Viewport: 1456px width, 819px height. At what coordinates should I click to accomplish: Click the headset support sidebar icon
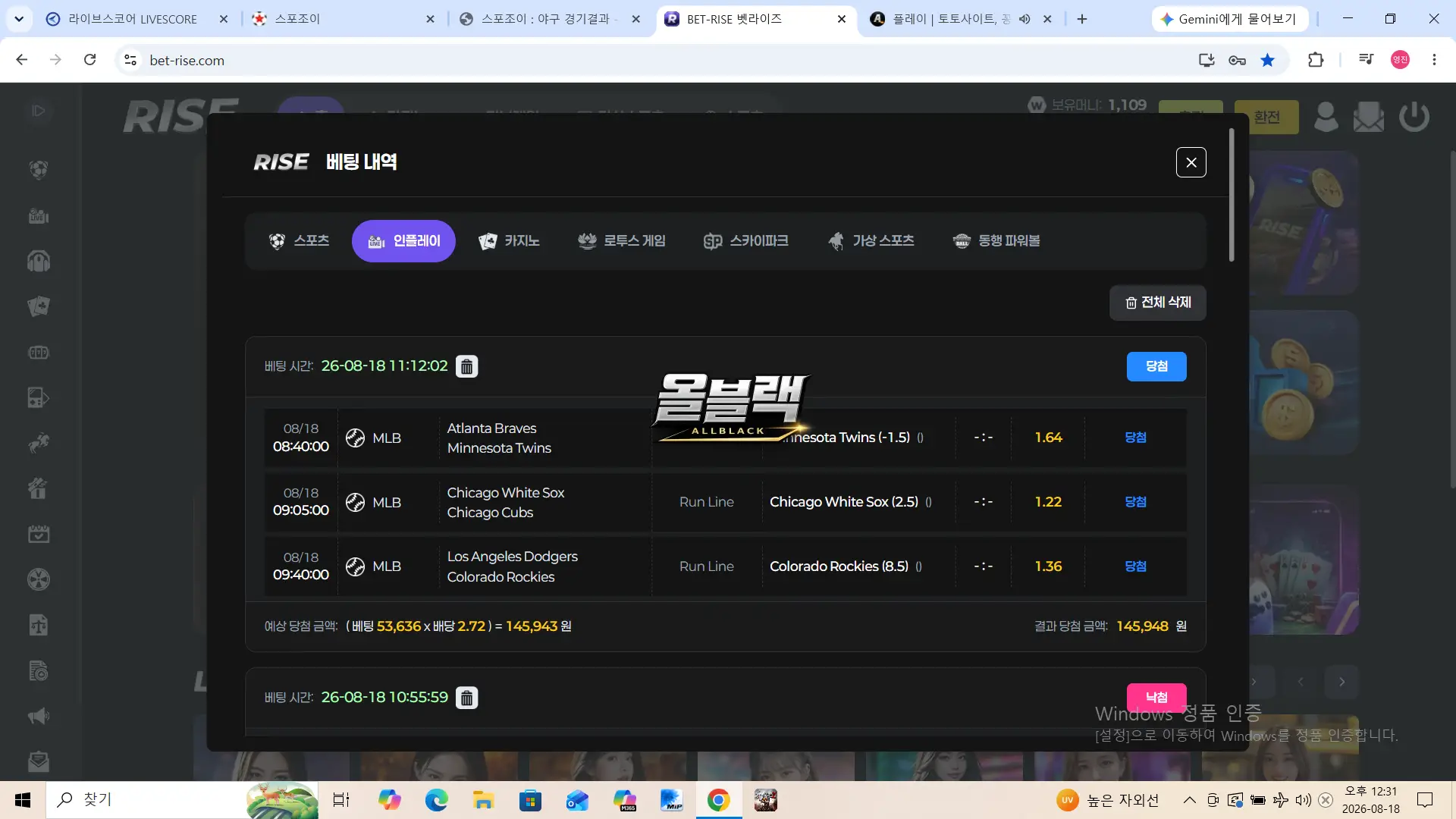point(39,262)
